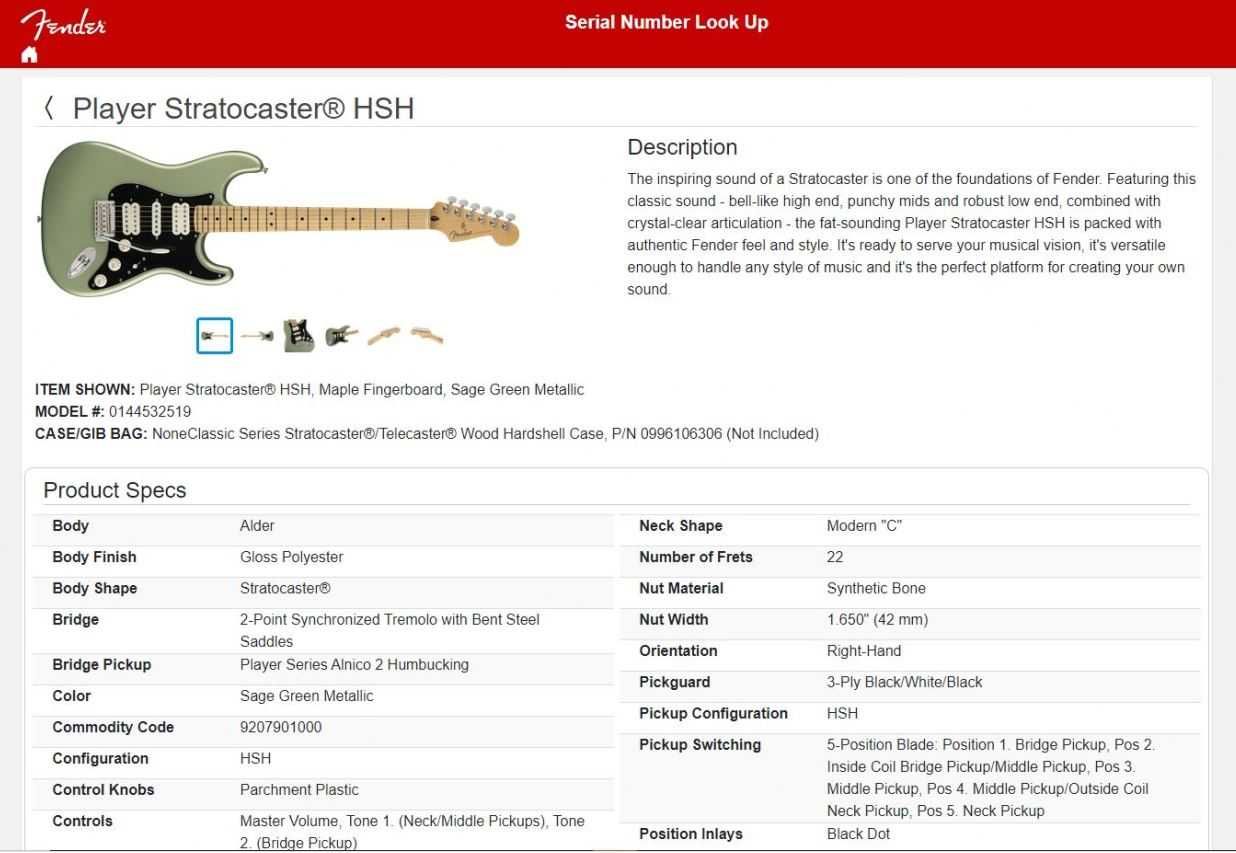Image resolution: width=1236 pixels, height=853 pixels.
Task: Click the Description heading
Action: [682, 147]
